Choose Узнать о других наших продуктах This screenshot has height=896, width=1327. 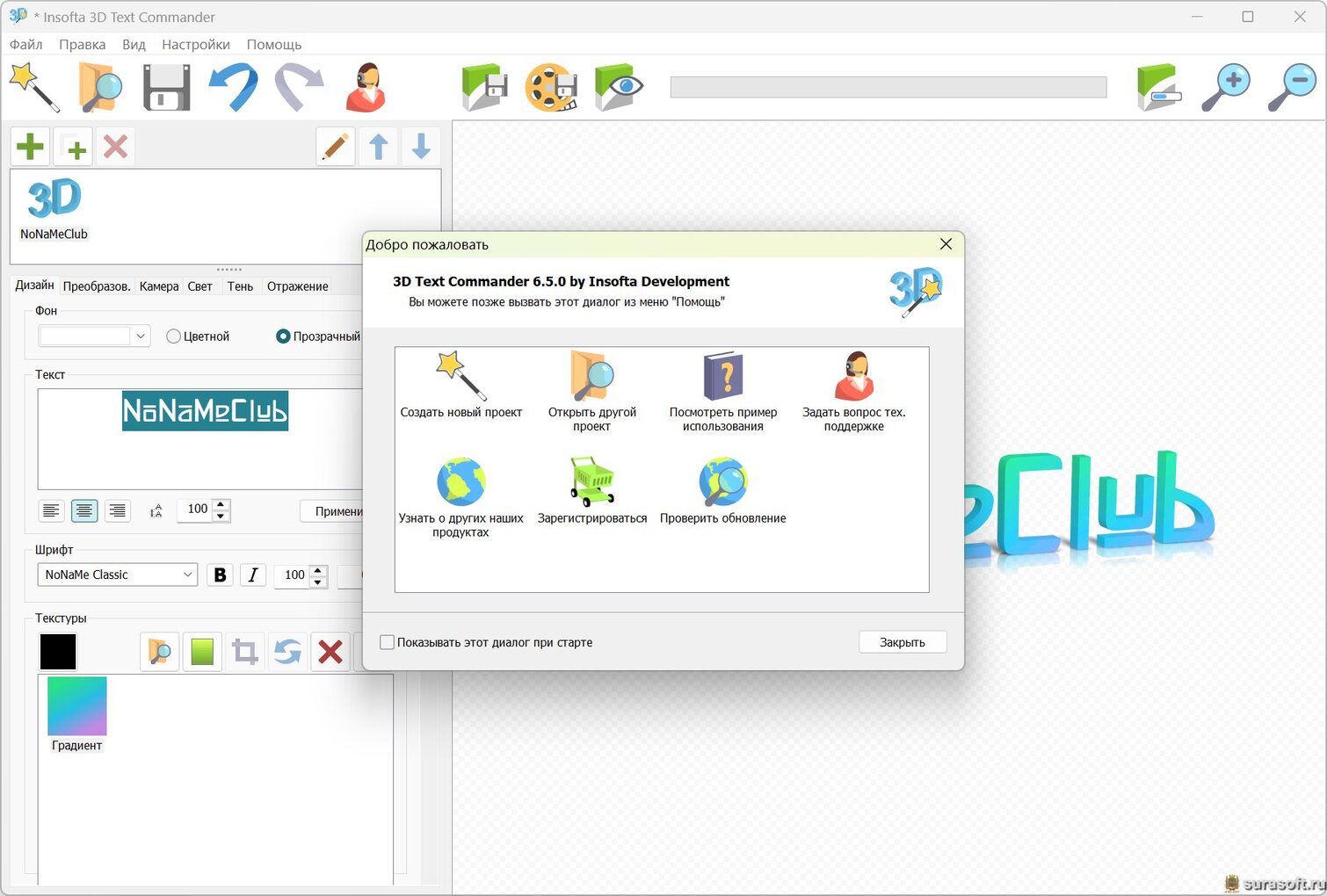click(461, 497)
